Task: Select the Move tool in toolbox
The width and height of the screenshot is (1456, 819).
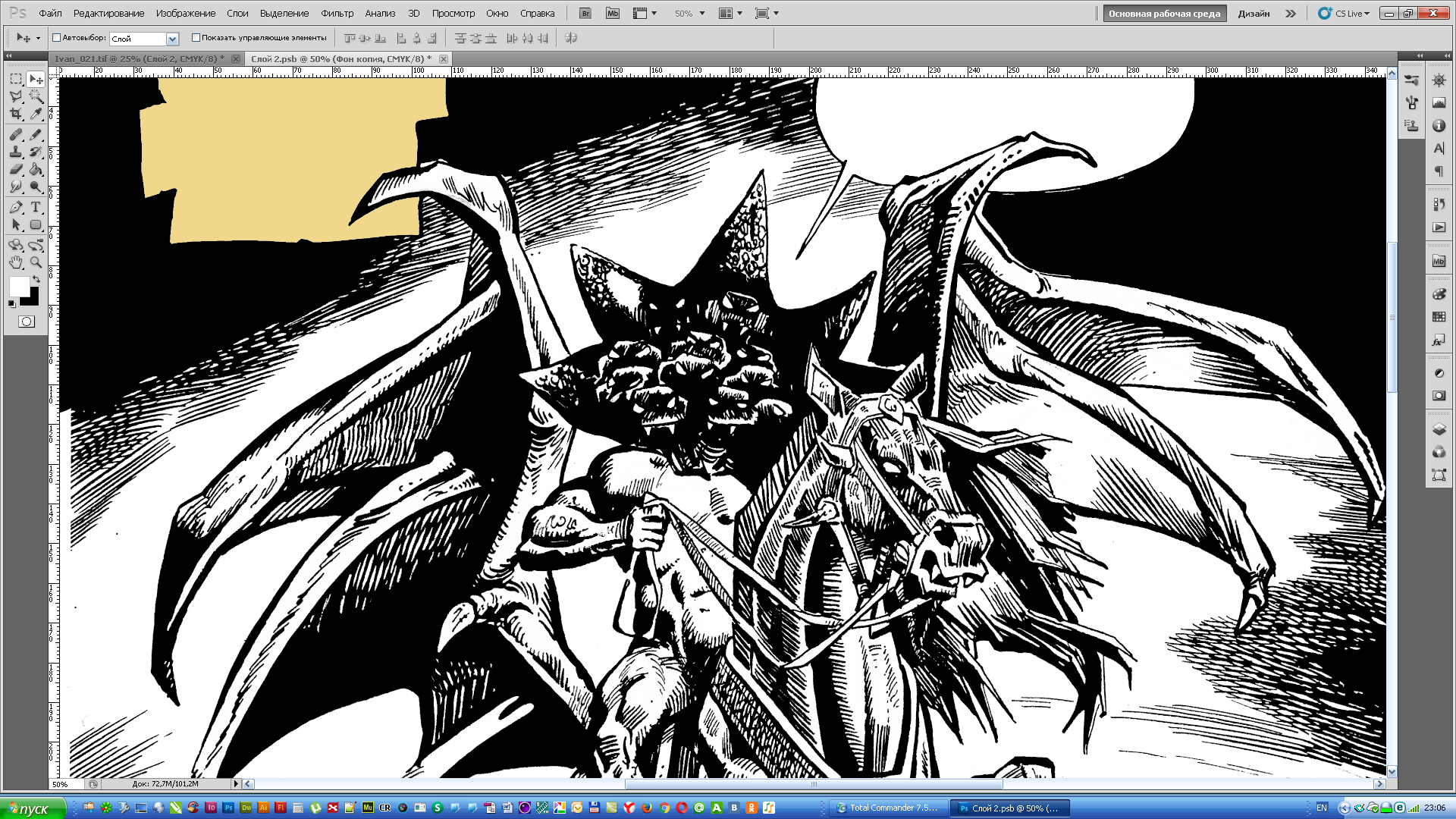Action: (x=36, y=79)
